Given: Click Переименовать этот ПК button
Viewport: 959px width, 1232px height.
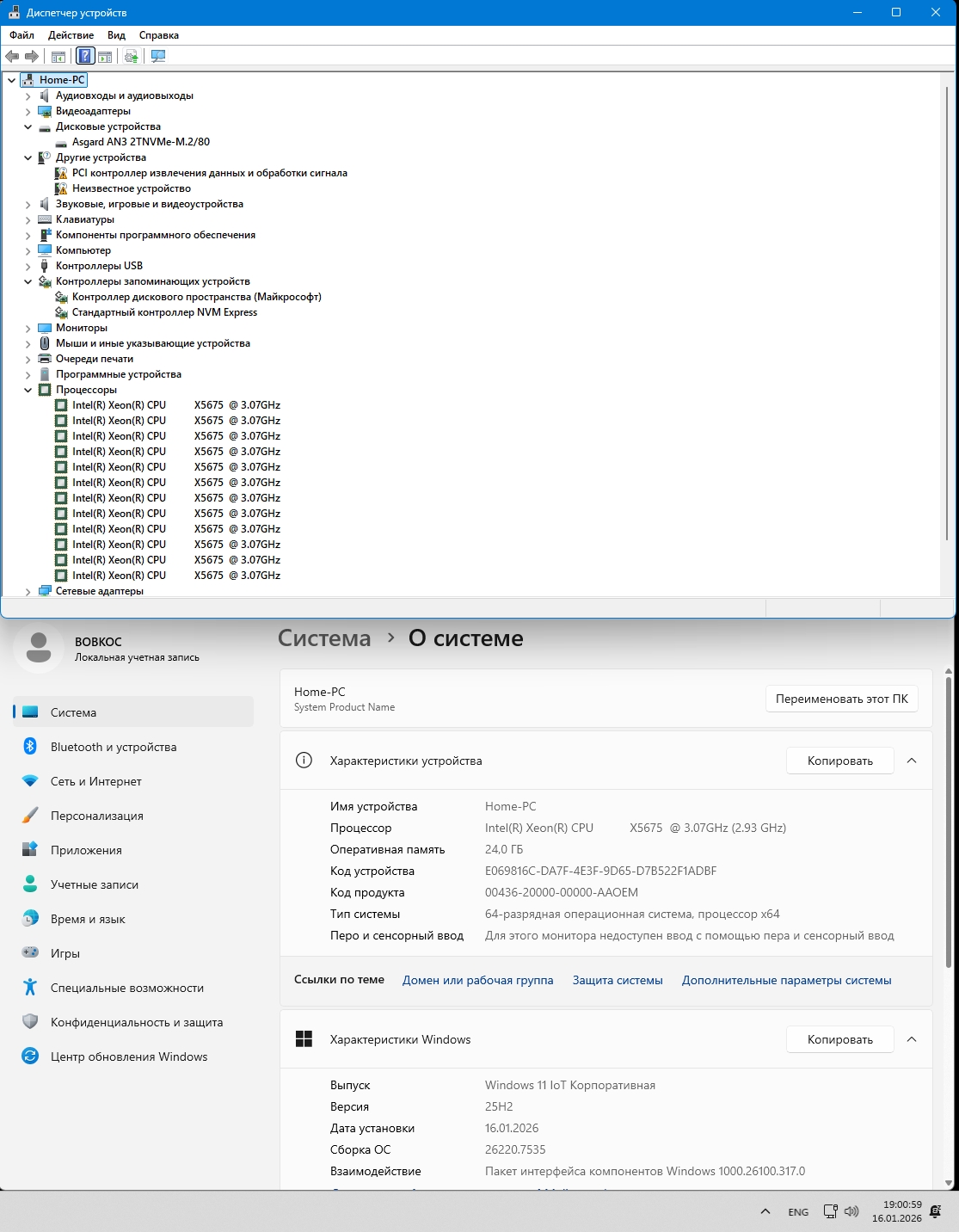Looking at the screenshot, I should click(842, 699).
